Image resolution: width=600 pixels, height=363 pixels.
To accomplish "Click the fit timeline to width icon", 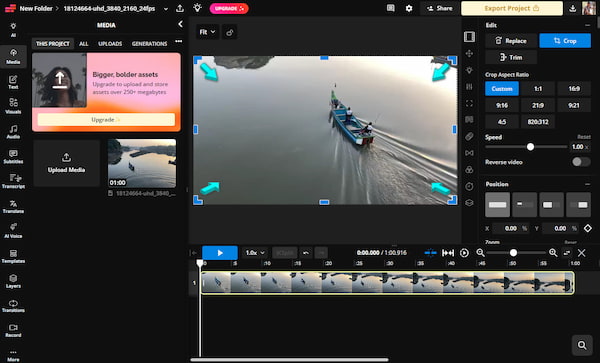I will click(x=448, y=253).
